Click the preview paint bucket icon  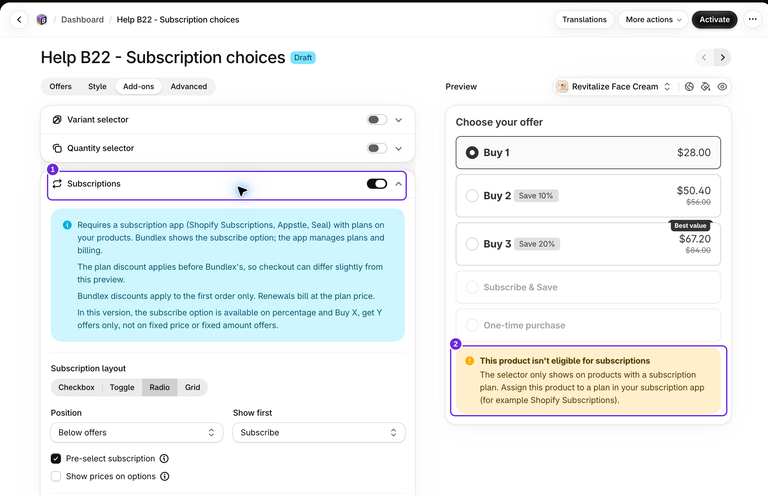[x=705, y=87]
